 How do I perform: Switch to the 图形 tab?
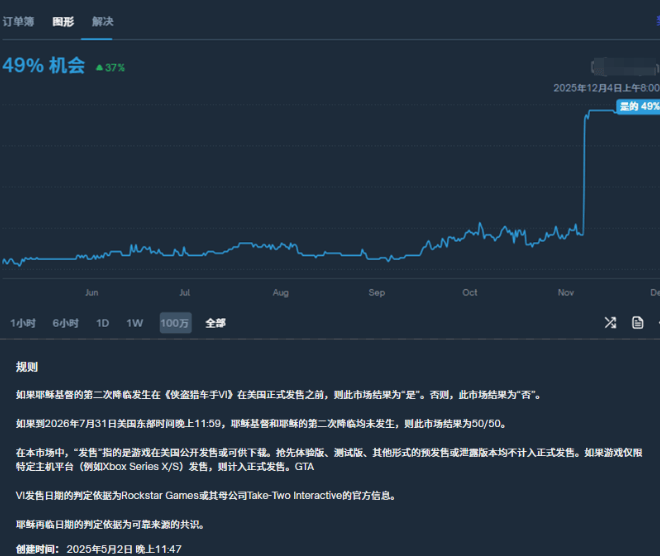tap(63, 21)
